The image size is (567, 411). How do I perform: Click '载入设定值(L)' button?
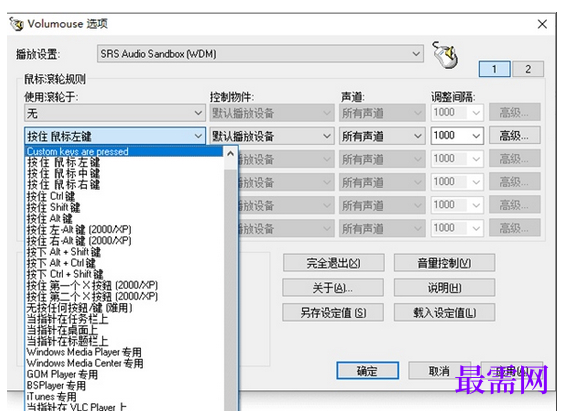click(444, 313)
